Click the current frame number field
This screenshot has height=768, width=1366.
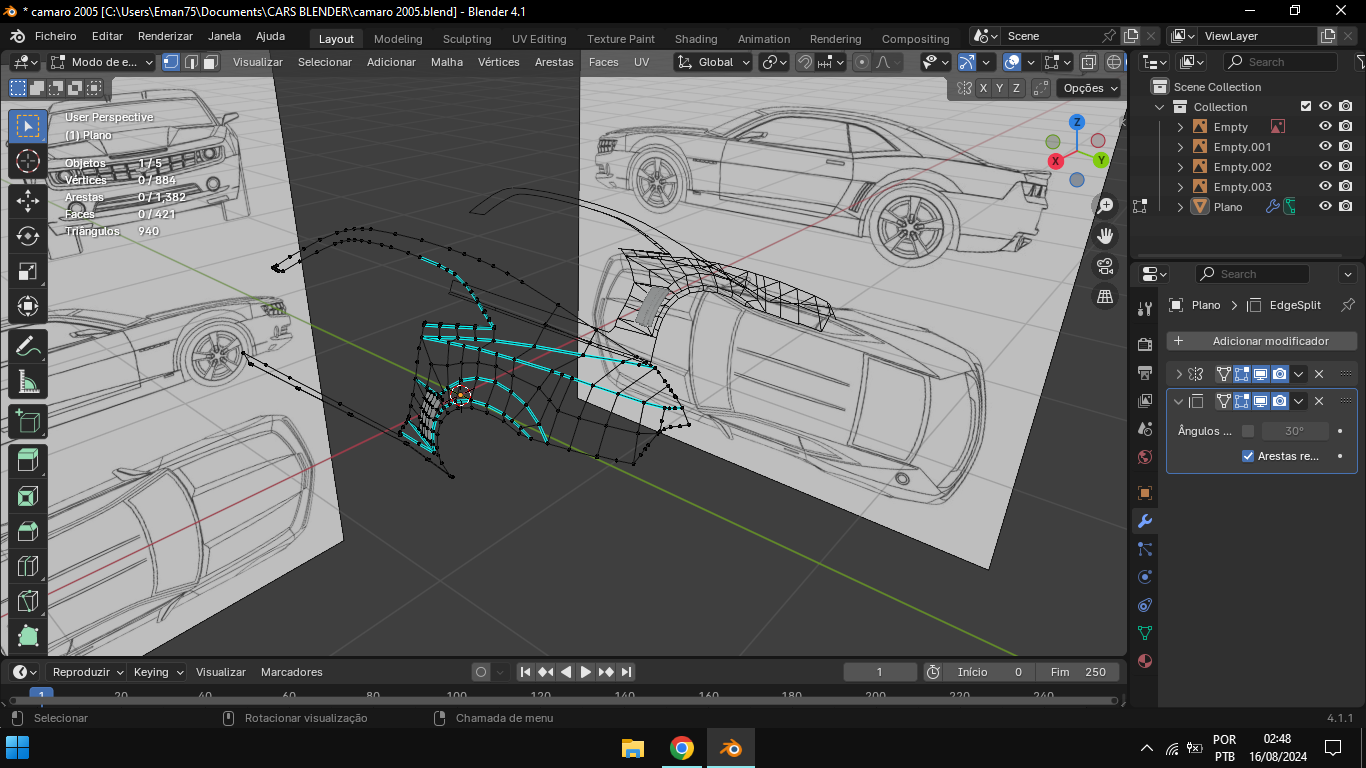[880, 672]
